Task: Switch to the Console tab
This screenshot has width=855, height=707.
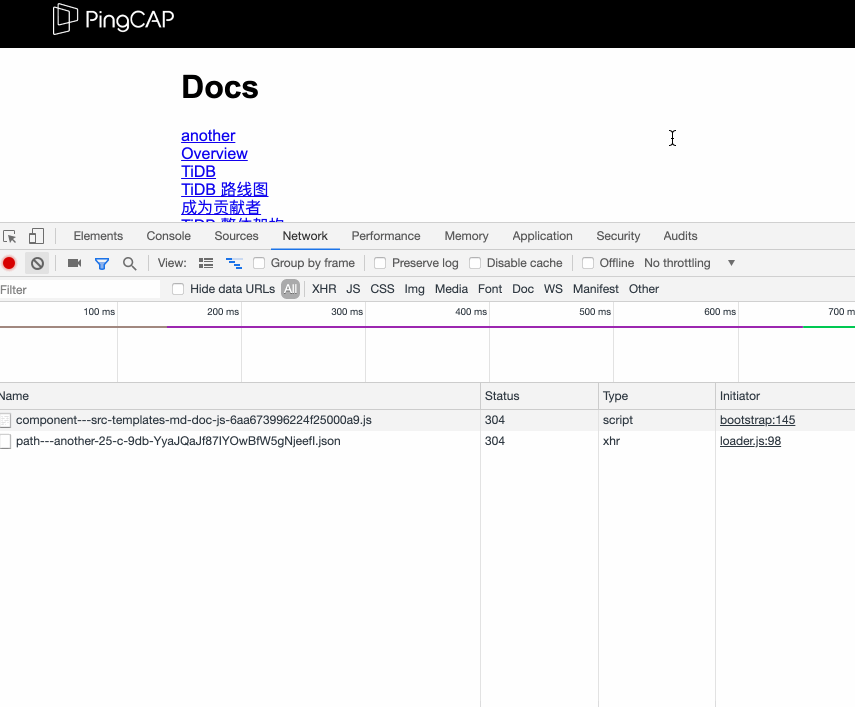Action: tap(168, 236)
